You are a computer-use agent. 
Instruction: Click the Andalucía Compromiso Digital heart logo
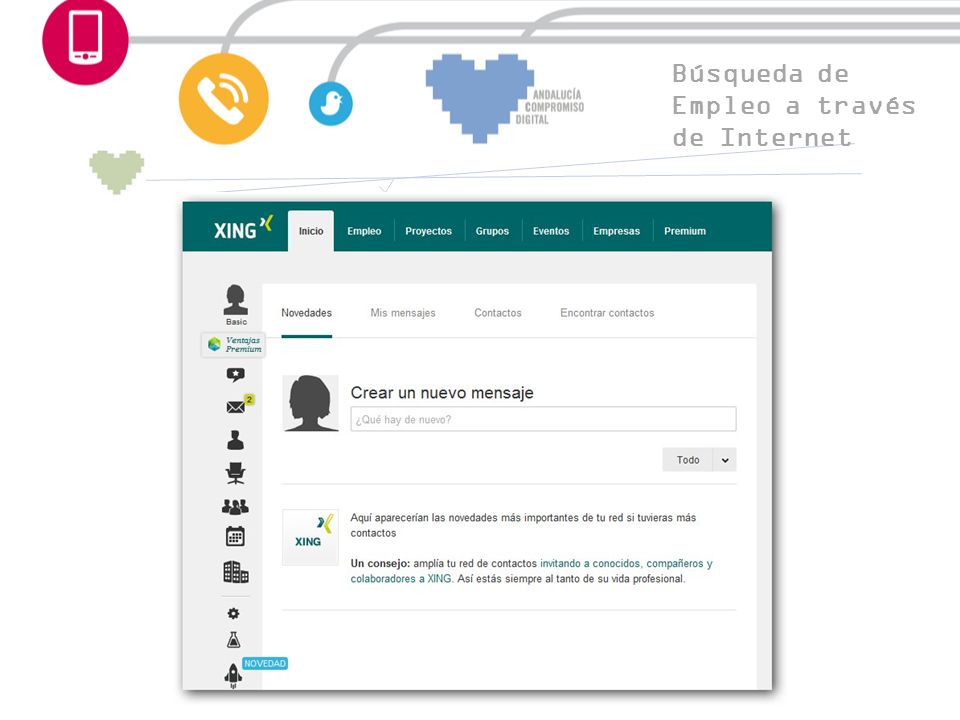[504, 99]
